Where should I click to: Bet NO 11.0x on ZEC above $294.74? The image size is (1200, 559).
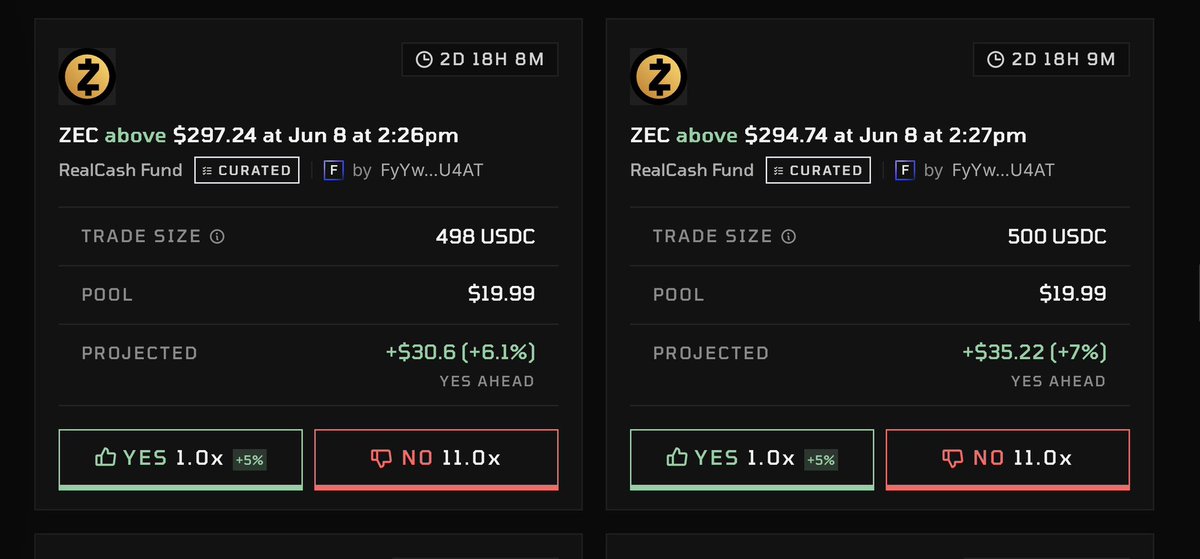click(x=1008, y=459)
